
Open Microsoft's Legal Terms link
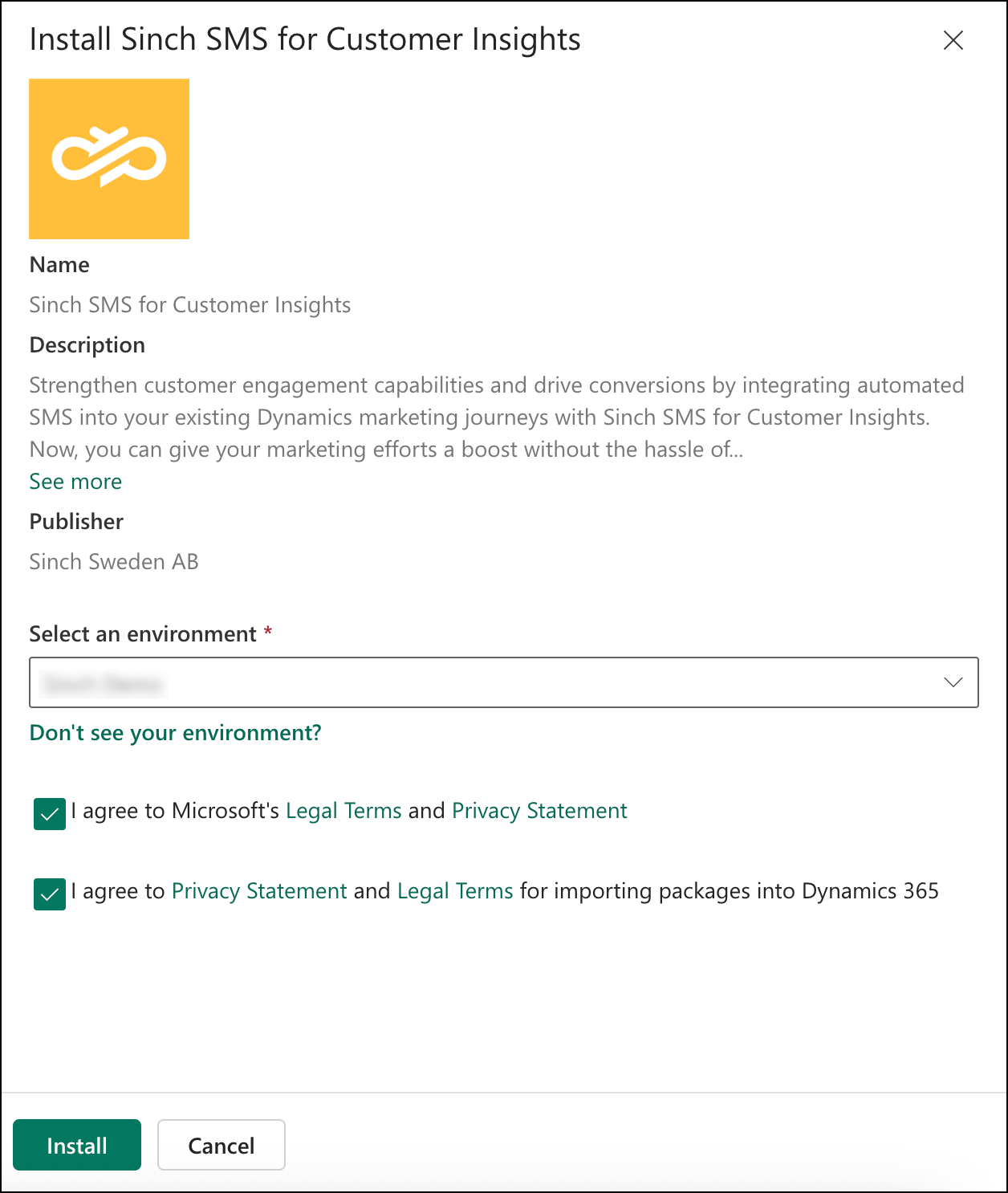point(343,810)
